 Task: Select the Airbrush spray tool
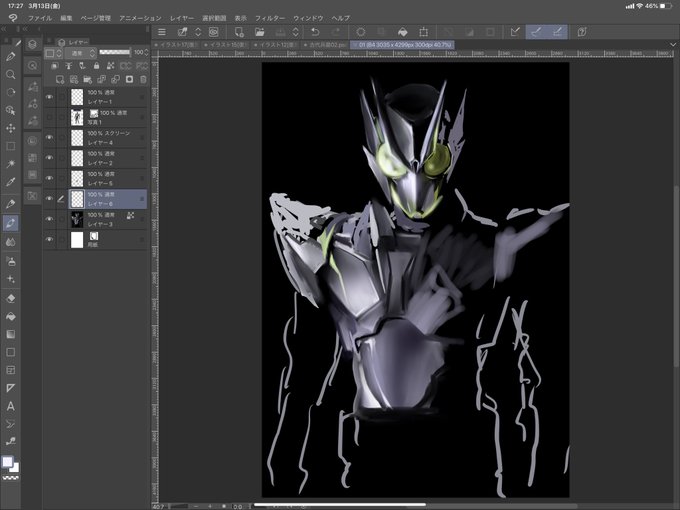(x=10, y=261)
